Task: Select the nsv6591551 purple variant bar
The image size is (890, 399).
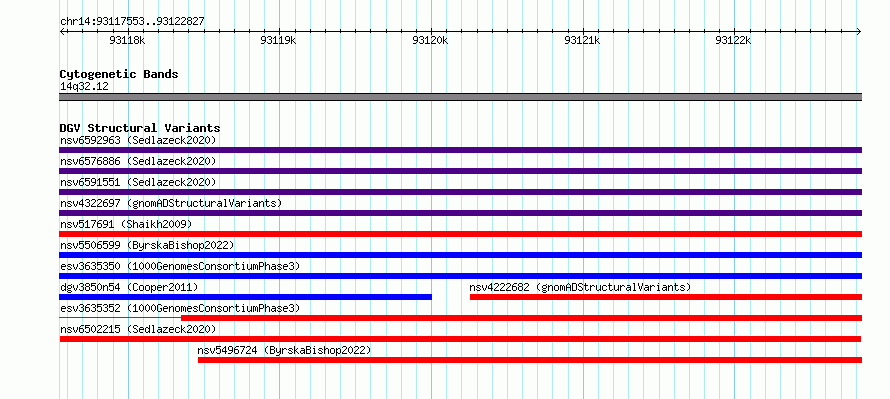Action: pyautogui.click(x=460, y=192)
